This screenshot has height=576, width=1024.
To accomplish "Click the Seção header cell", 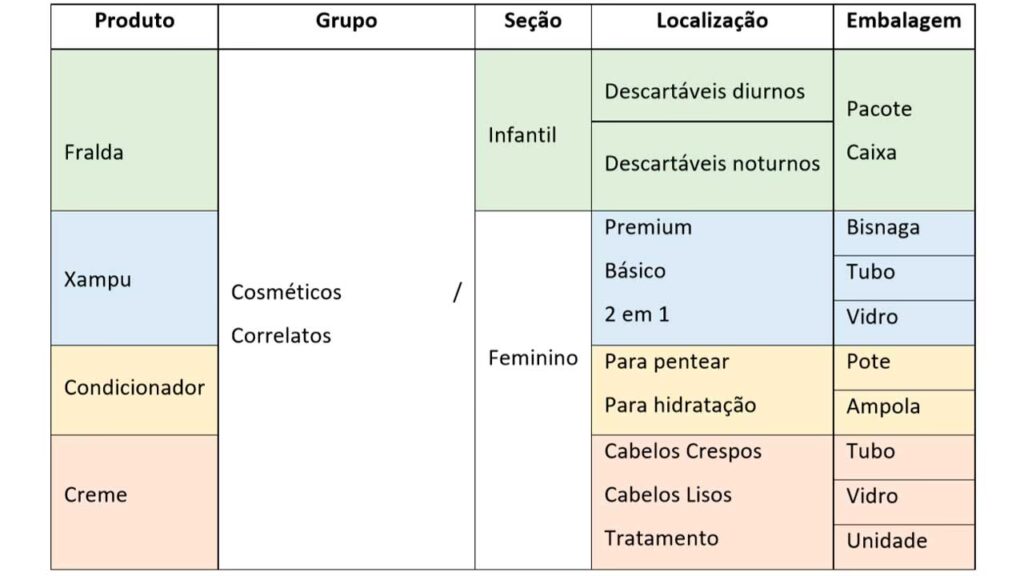I will pos(532,21).
